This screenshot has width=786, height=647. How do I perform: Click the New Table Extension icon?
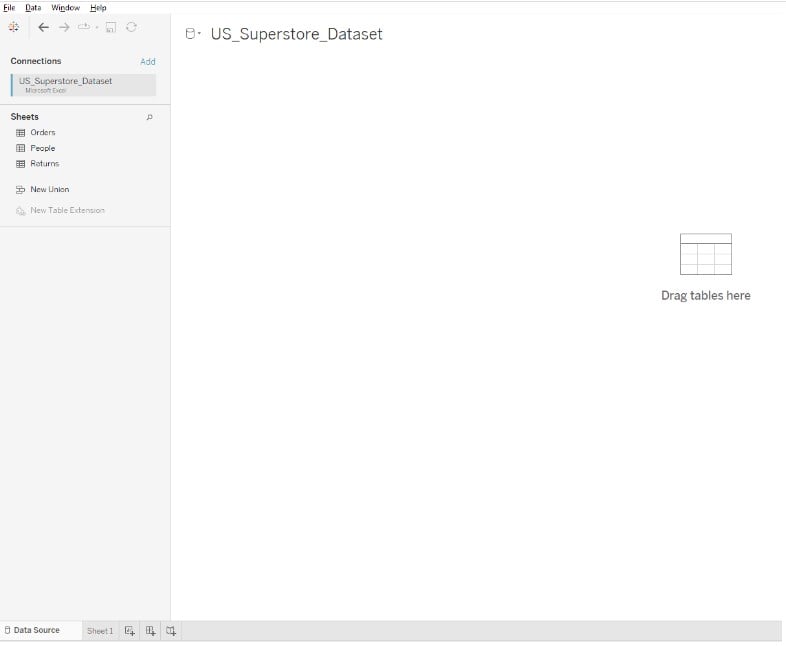click(21, 211)
